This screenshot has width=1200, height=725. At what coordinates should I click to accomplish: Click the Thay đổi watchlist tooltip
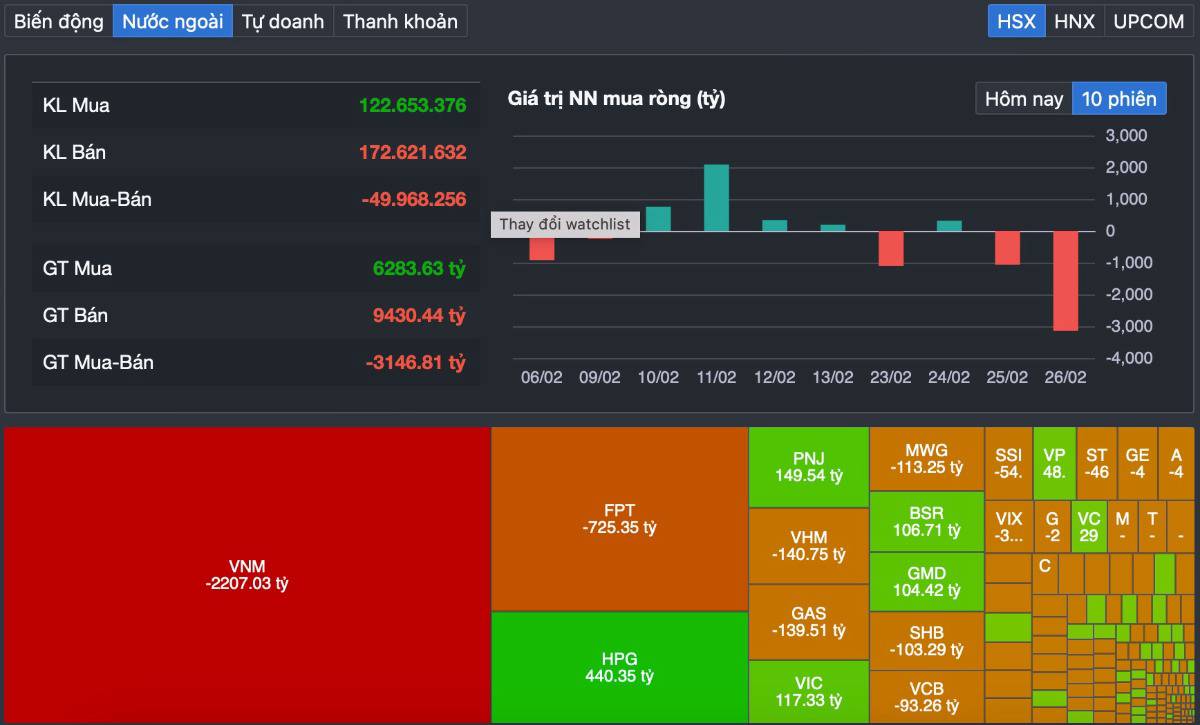[565, 224]
